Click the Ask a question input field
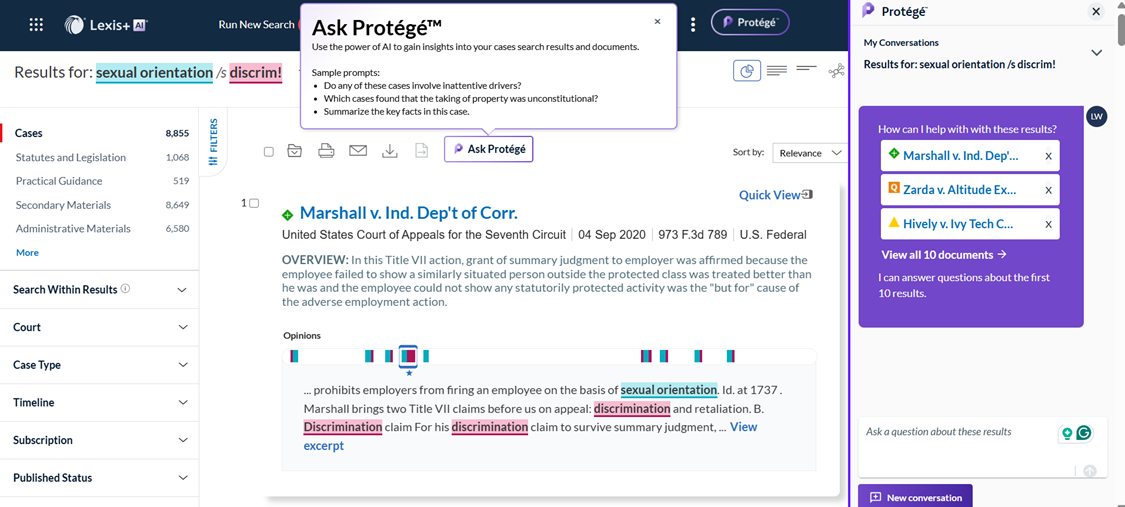The image size is (1125, 507). tap(961, 447)
